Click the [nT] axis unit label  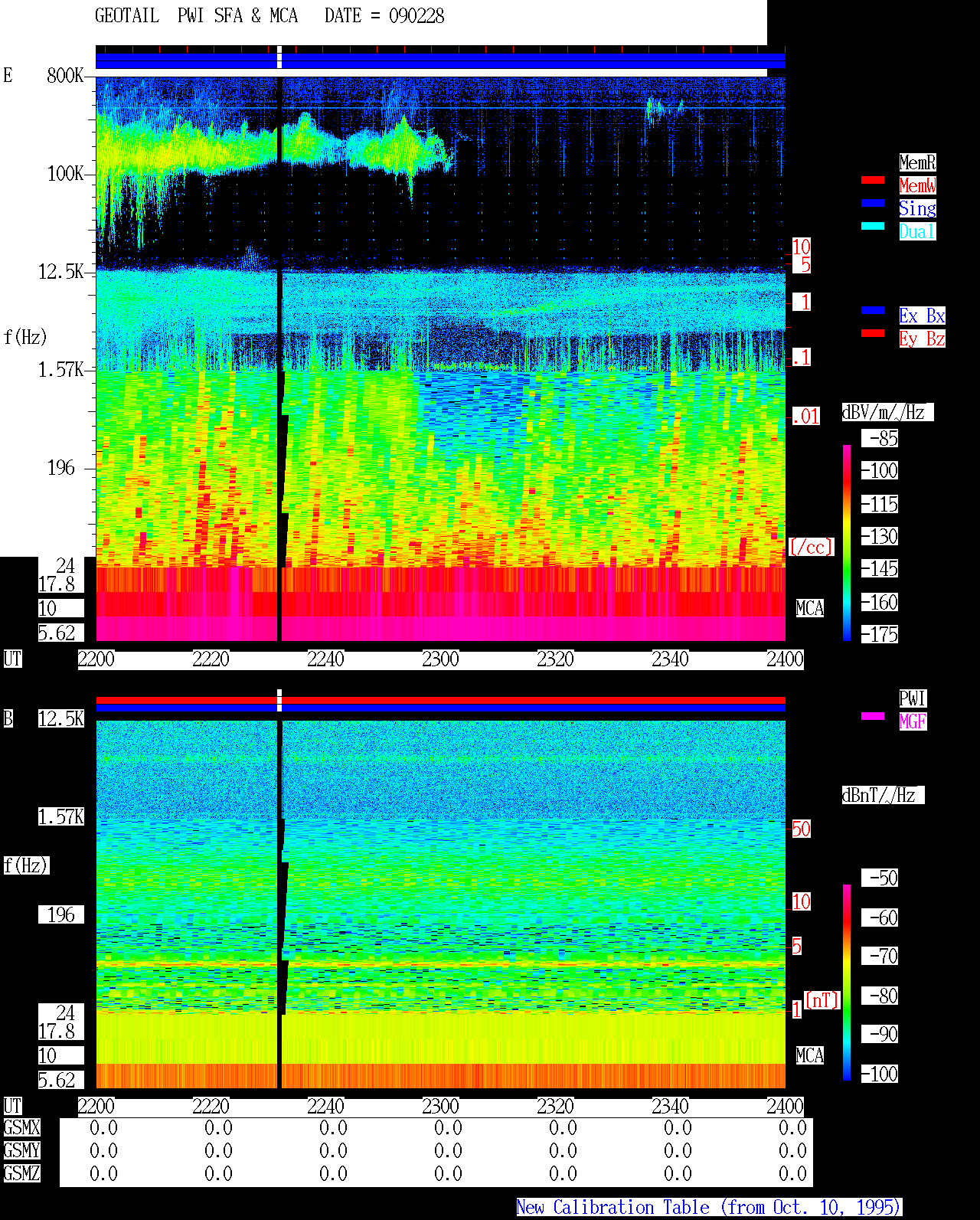coord(822,1000)
